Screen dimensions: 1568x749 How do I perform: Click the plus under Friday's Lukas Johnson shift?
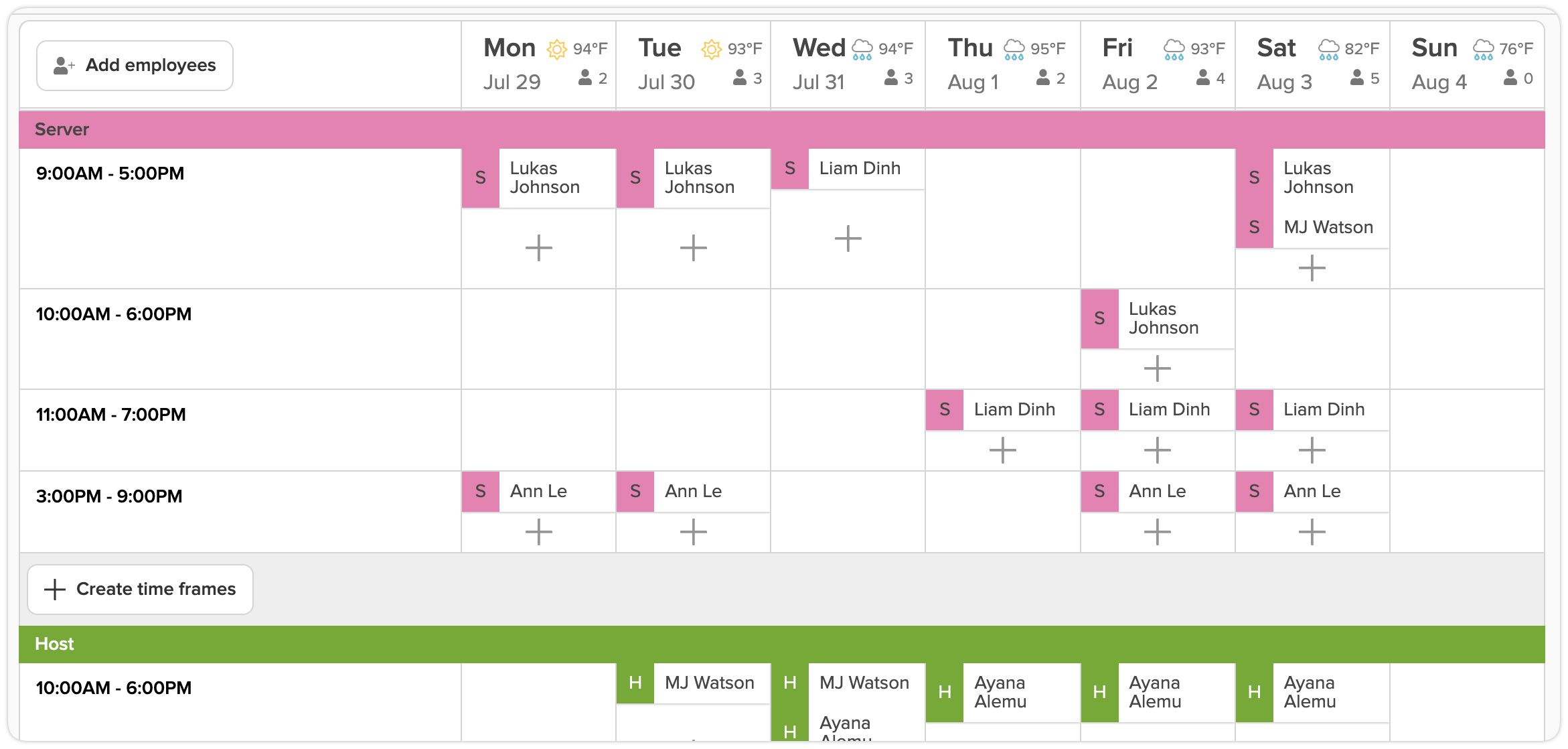point(1157,368)
